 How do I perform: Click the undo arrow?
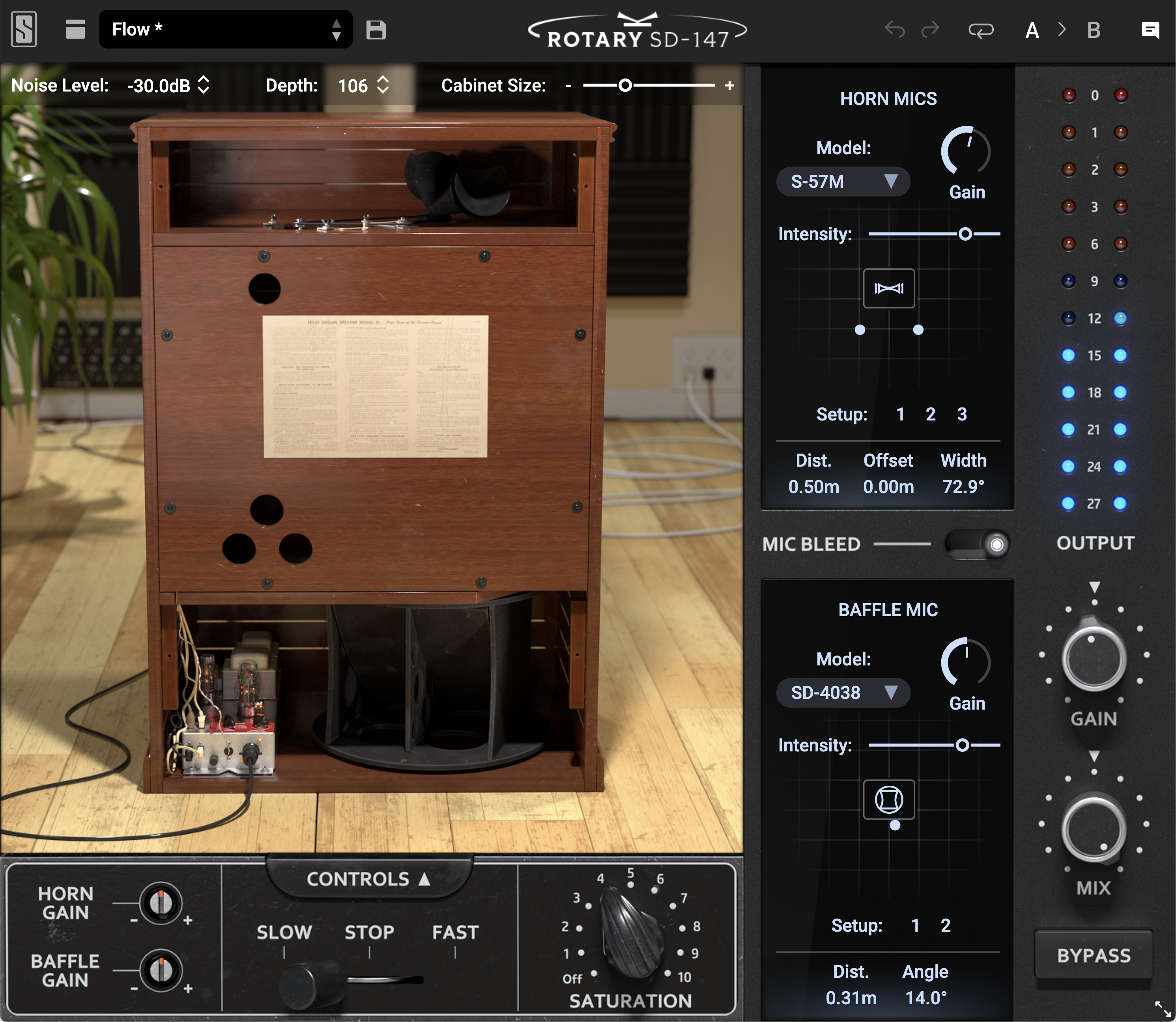894,30
